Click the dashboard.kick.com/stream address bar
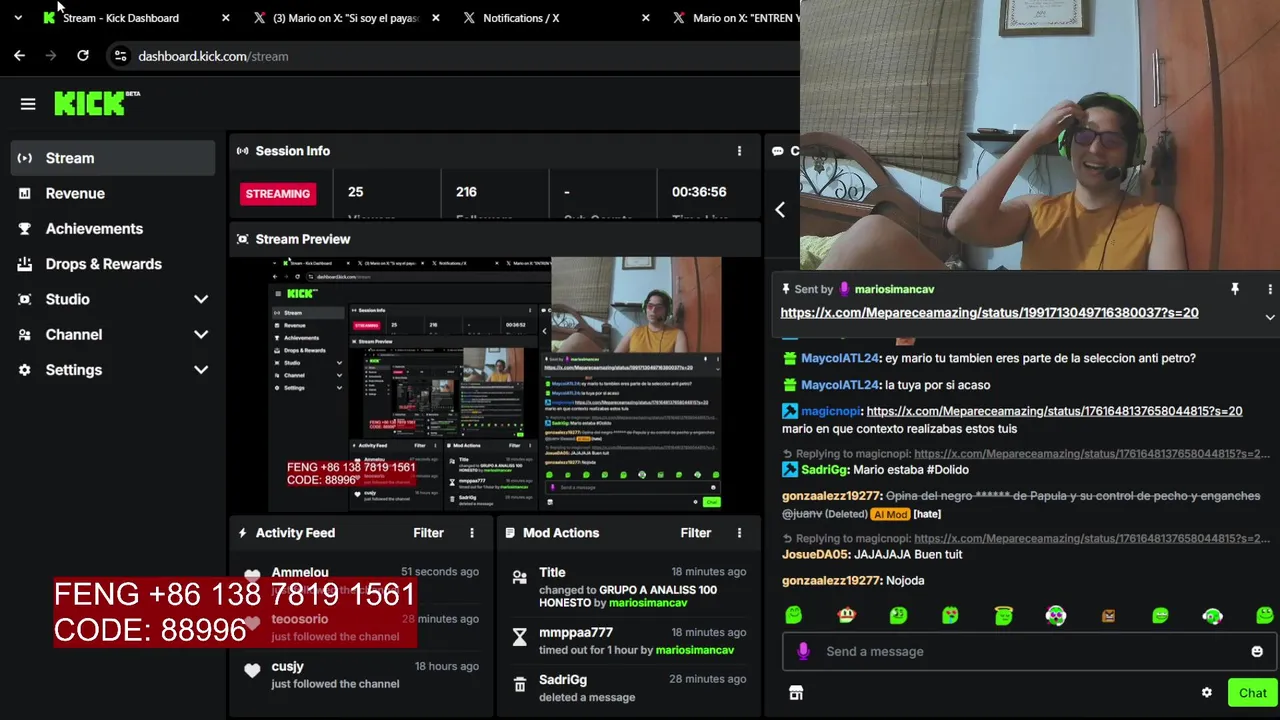Image resolution: width=1280 pixels, height=720 pixels. 213,56
